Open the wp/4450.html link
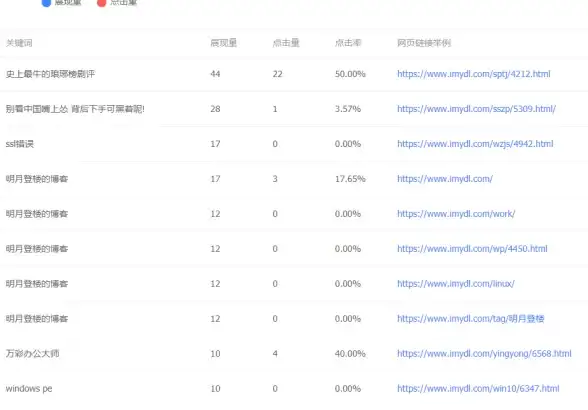This screenshot has height=410, width=588. 472,249
